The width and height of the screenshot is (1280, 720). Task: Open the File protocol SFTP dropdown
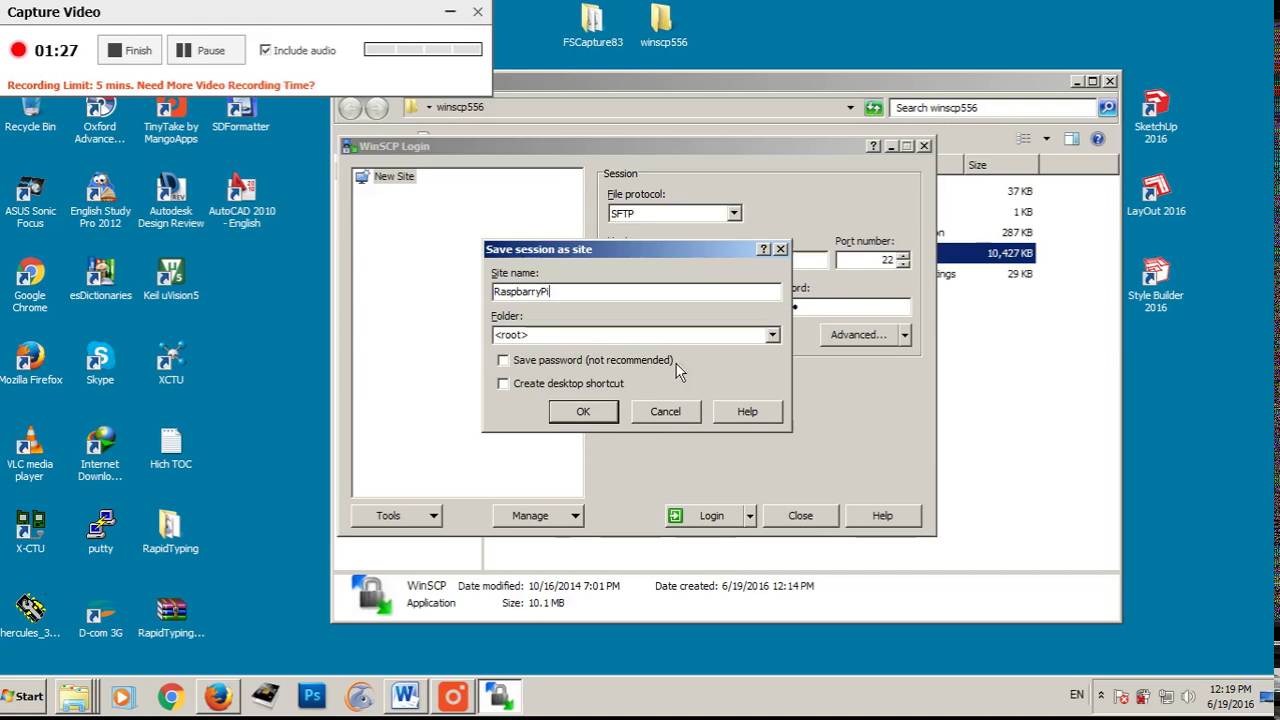[733, 213]
